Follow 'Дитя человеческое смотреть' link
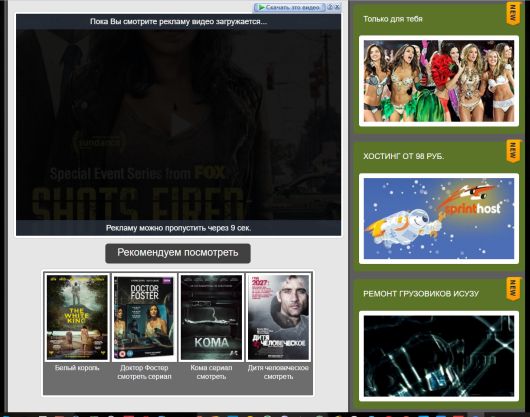530x417 pixels. click(278, 372)
